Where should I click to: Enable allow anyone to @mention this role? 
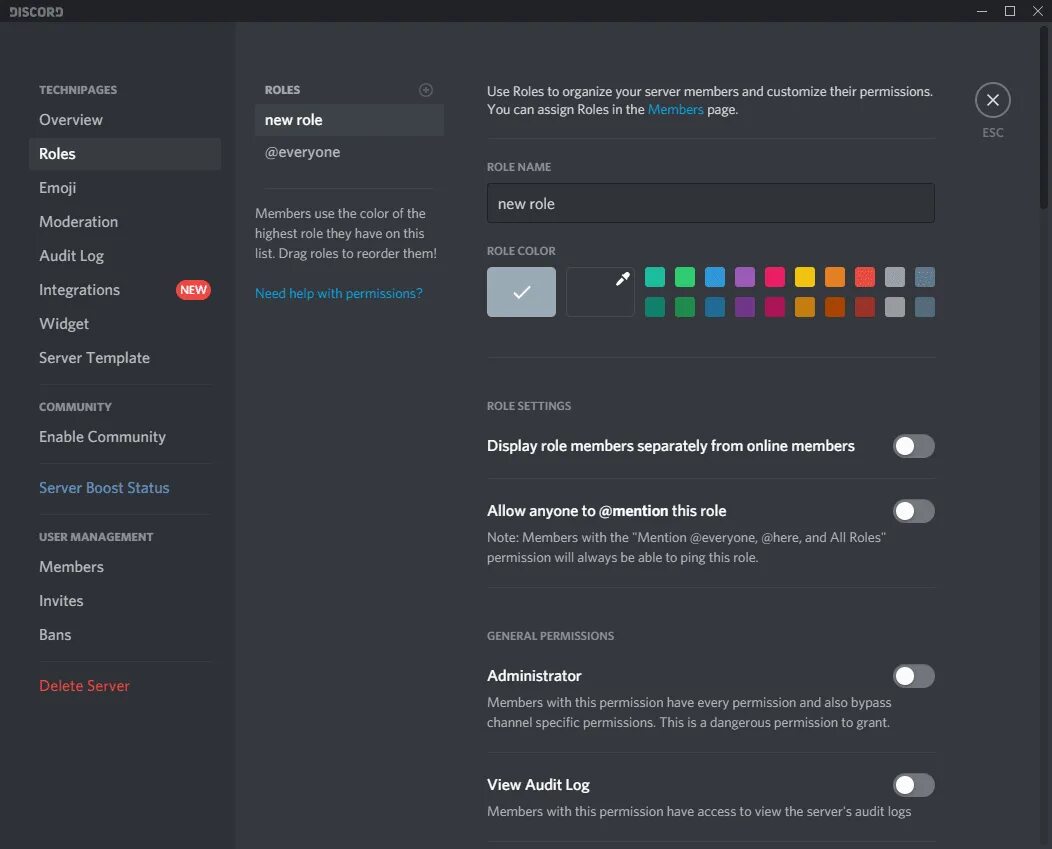pyautogui.click(x=913, y=511)
